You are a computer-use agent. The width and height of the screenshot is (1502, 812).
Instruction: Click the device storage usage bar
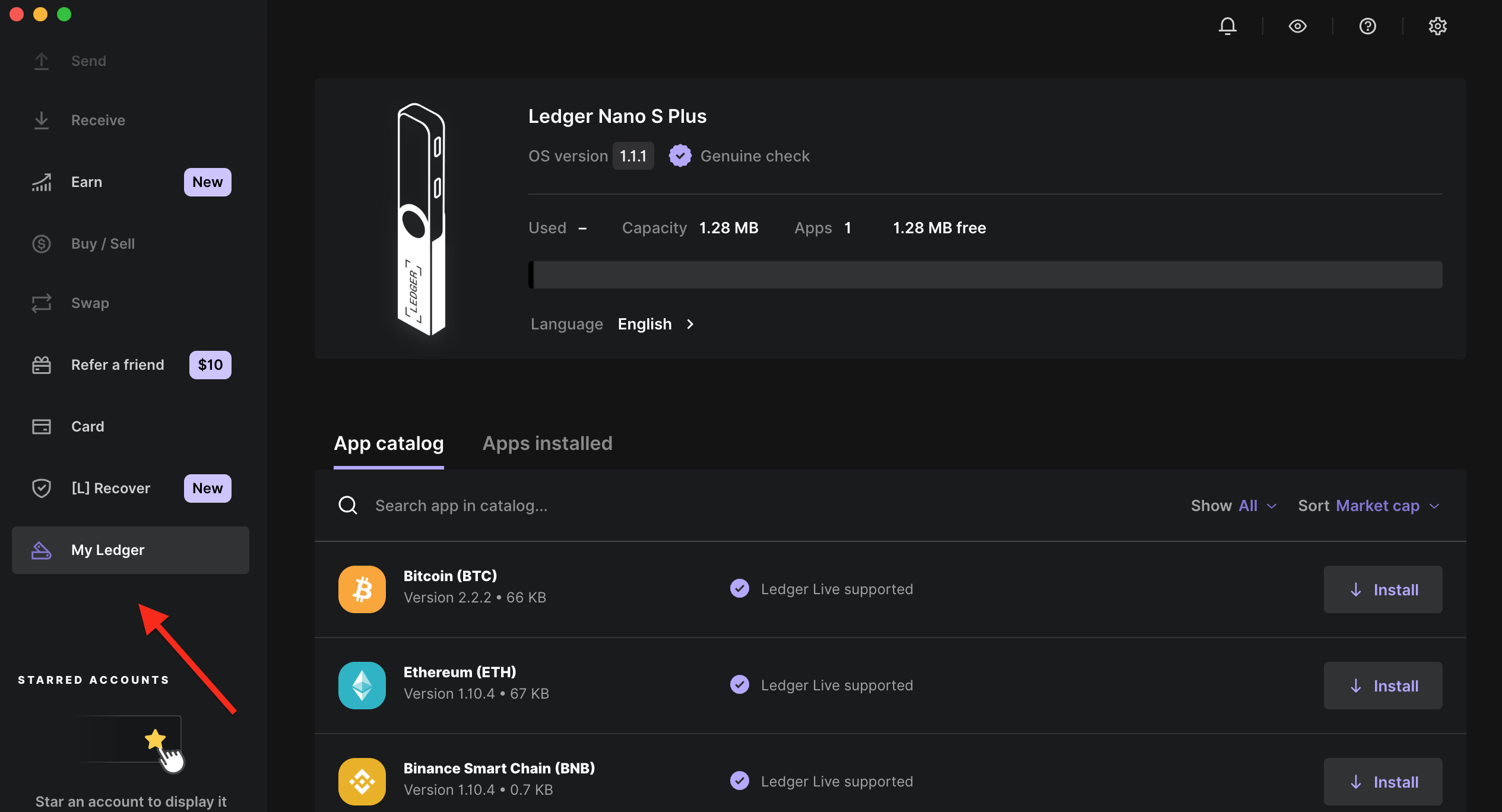pos(985,275)
